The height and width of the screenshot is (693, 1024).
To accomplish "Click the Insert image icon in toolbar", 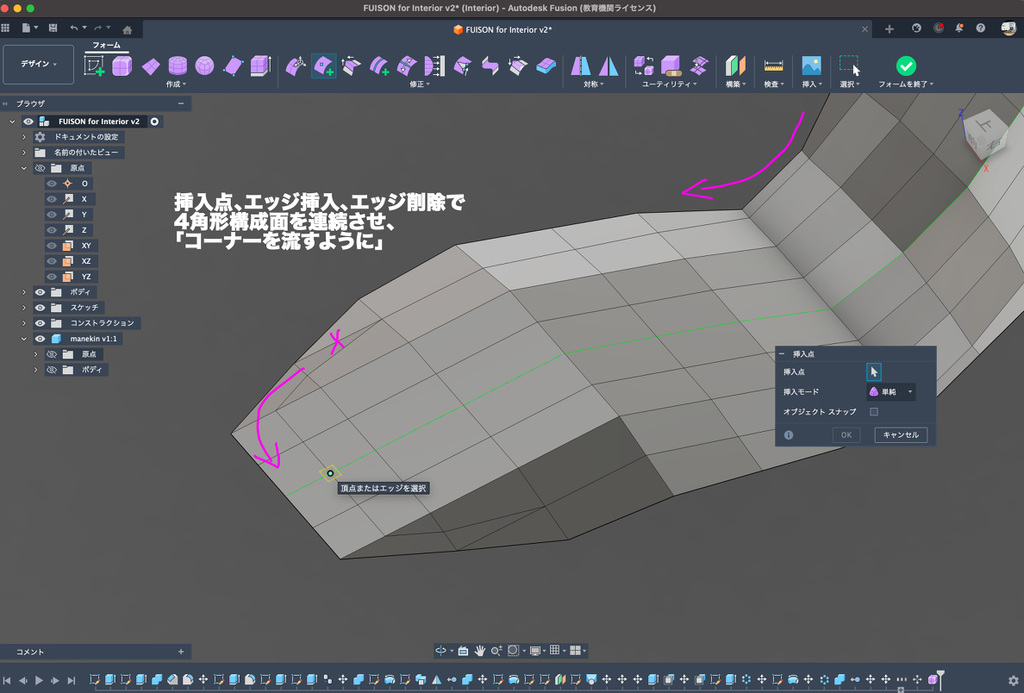I will coord(811,66).
